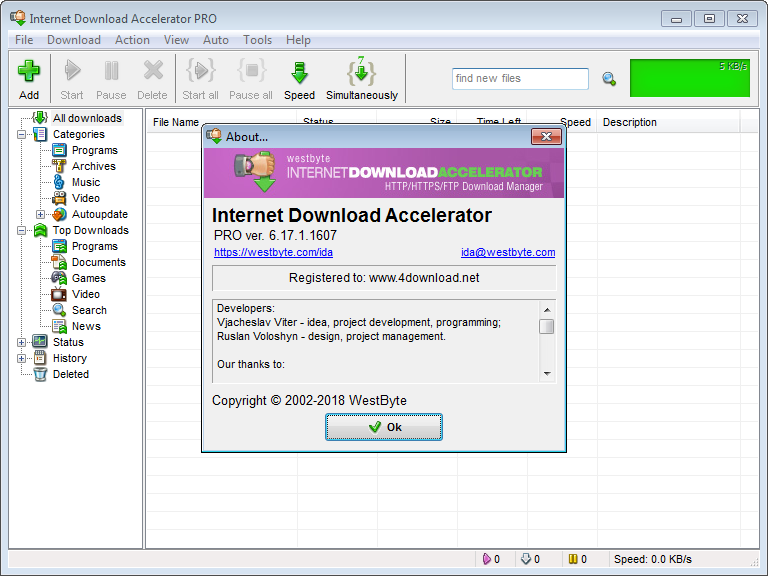Click Registered to: www.4download.net text
Image resolution: width=768 pixels, height=576 pixels.
point(384,278)
